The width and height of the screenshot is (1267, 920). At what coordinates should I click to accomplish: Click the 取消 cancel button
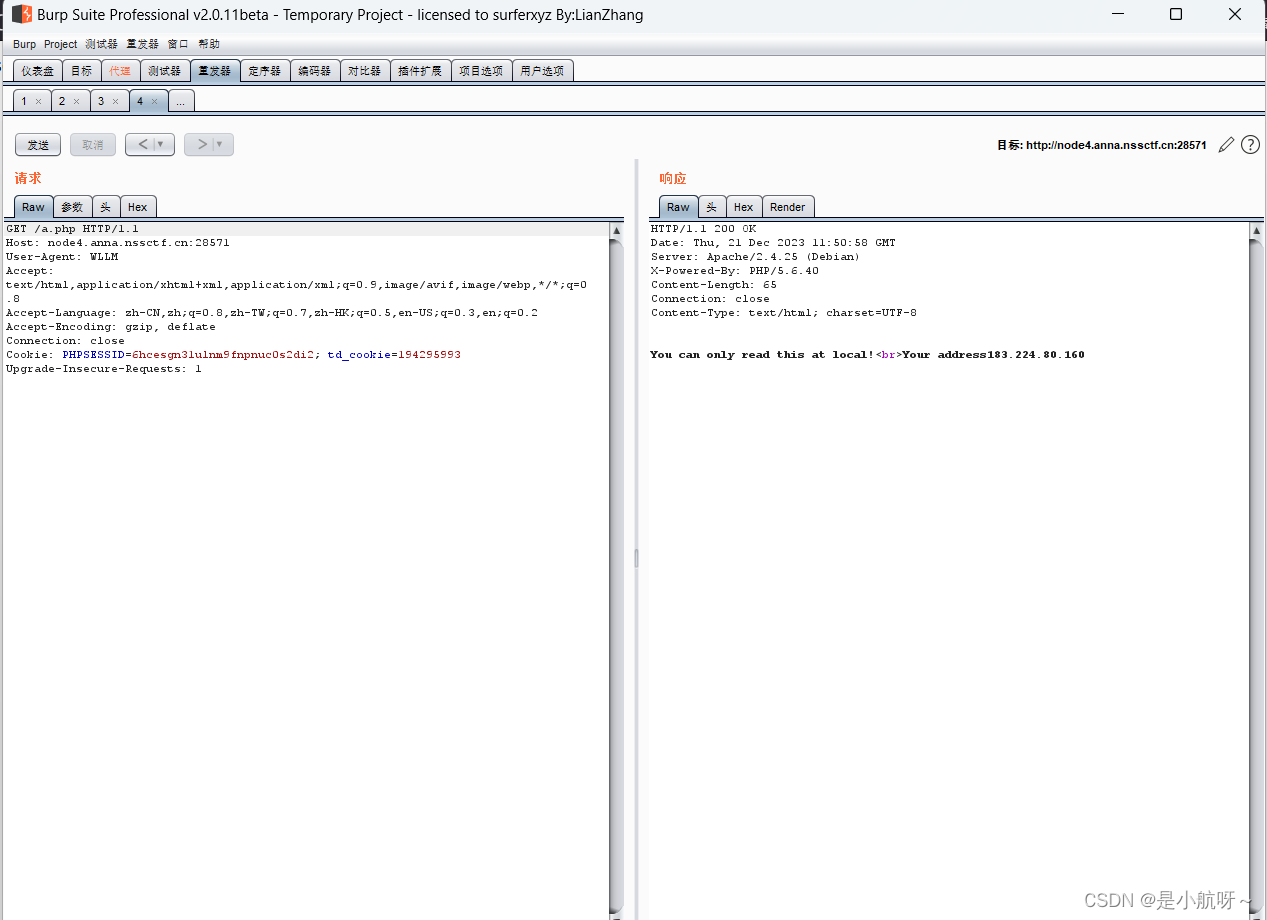(x=93, y=145)
